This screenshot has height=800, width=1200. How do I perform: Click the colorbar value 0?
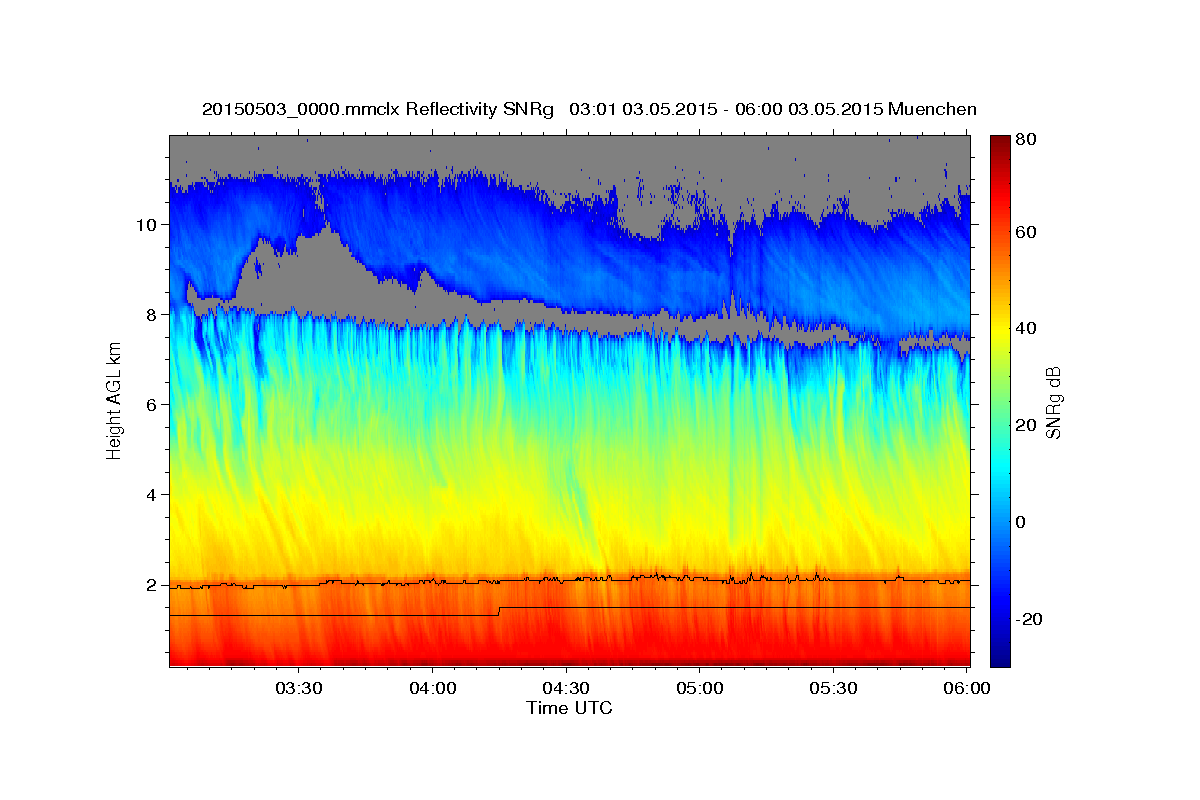1022,522
